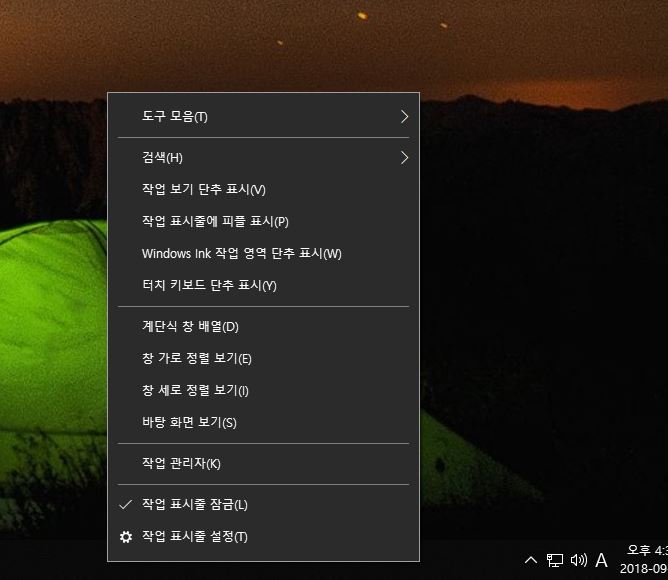Click the checkmark next to 작업 표시줄 잠금
This screenshot has width=668, height=580.
coord(126,505)
